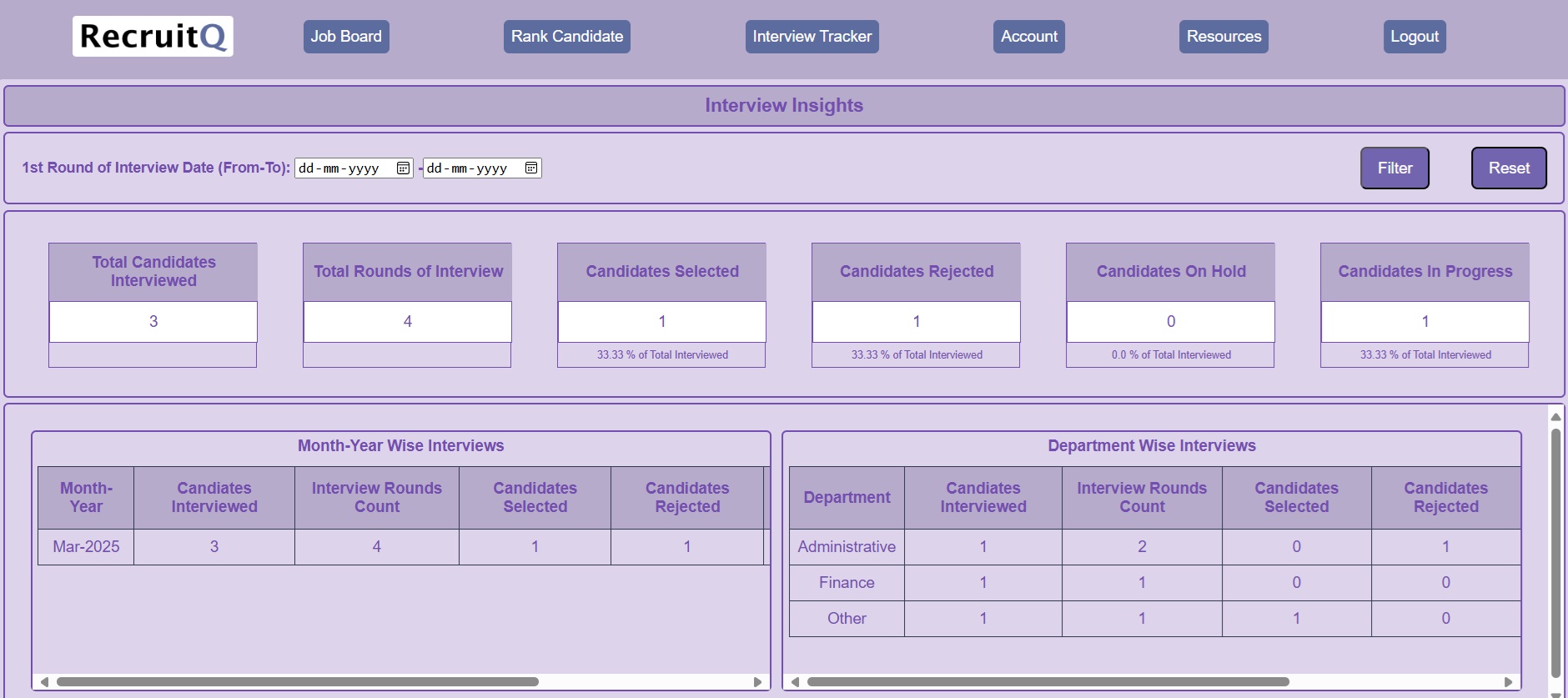Click Month-Year Wise Interviews table title
The image size is (1568, 698).
(x=401, y=446)
